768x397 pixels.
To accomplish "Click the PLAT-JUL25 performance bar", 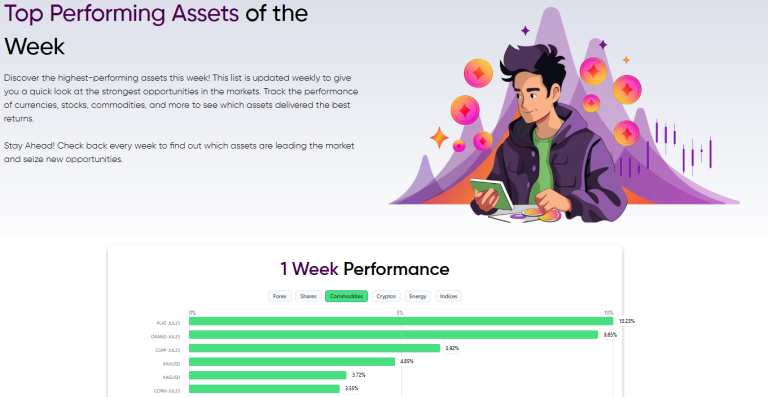I will point(401,321).
